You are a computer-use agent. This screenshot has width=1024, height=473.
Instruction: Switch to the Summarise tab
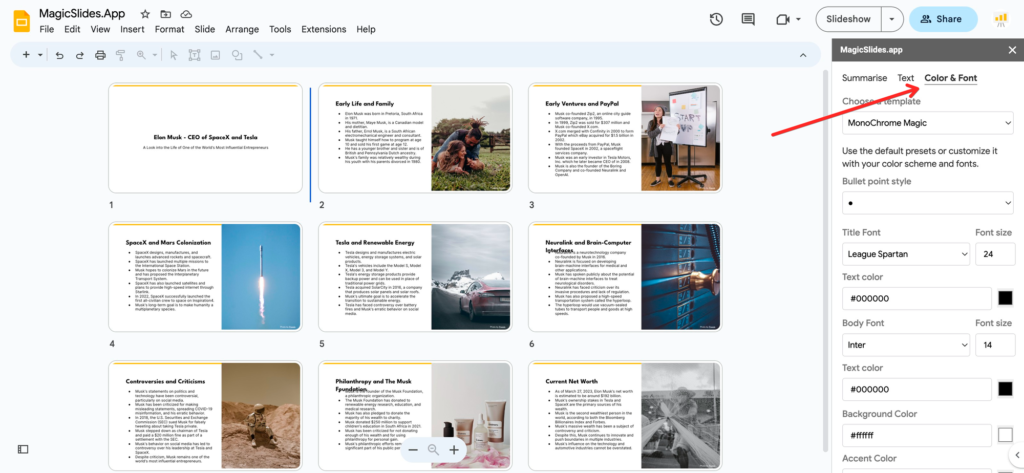pos(865,78)
